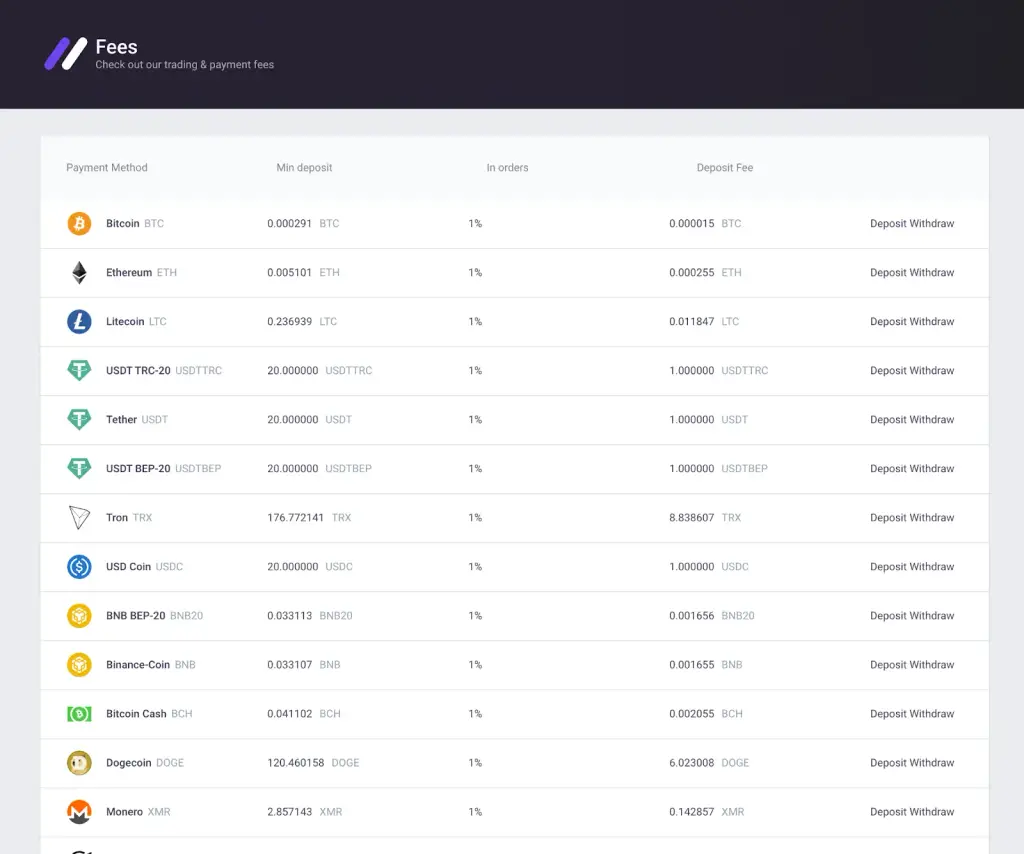Open Withdraw for USDT TRC-20 row
1024x854 pixels.
click(931, 370)
